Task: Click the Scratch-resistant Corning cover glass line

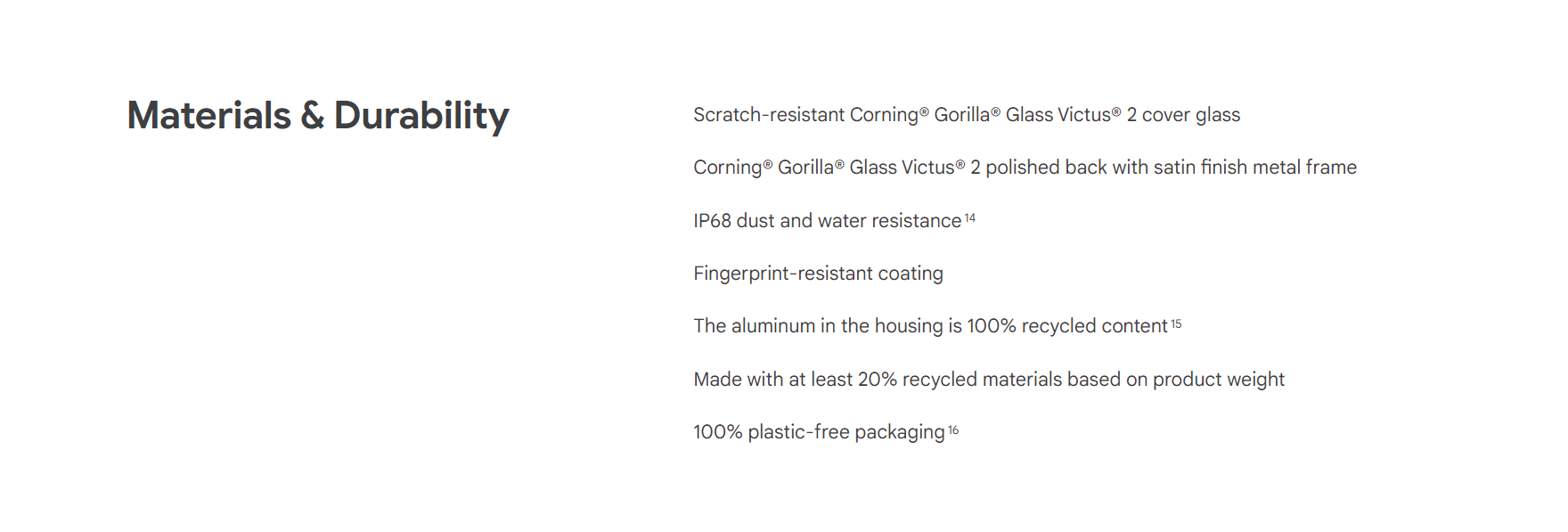Action: click(967, 115)
